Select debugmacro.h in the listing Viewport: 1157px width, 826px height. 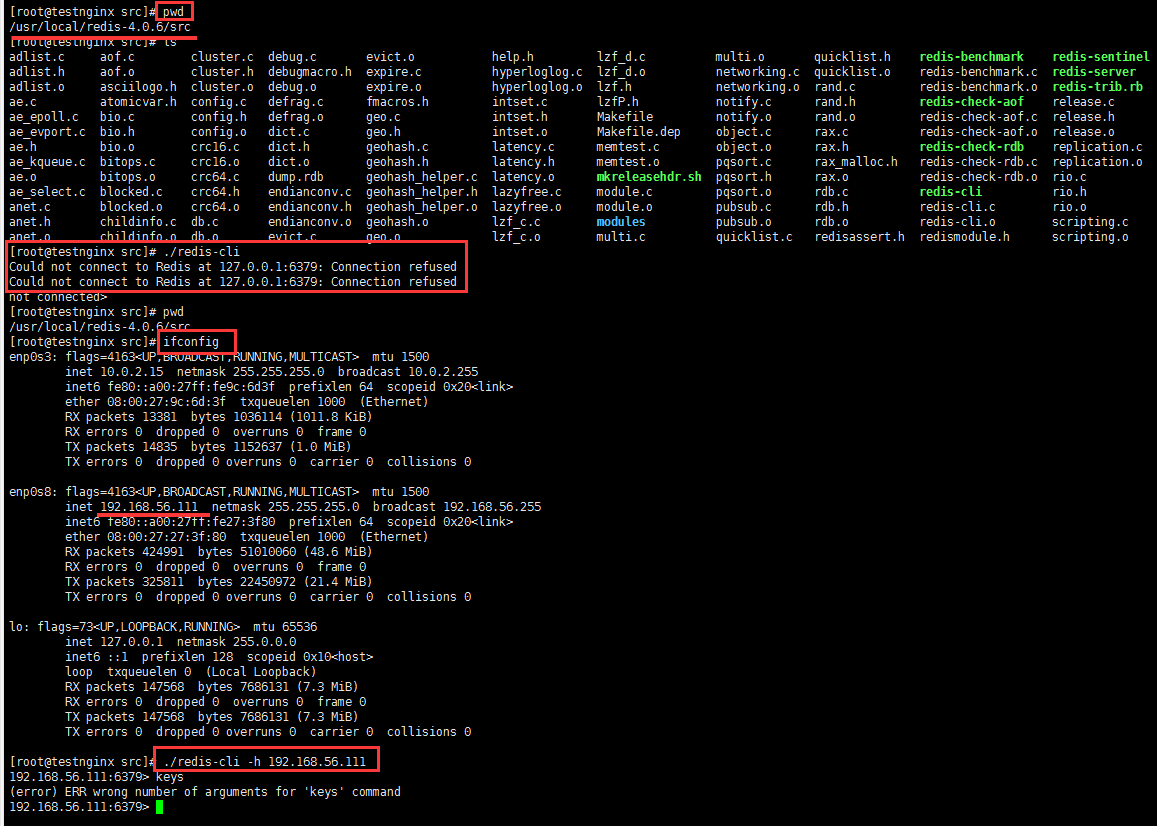pyautogui.click(x=310, y=72)
